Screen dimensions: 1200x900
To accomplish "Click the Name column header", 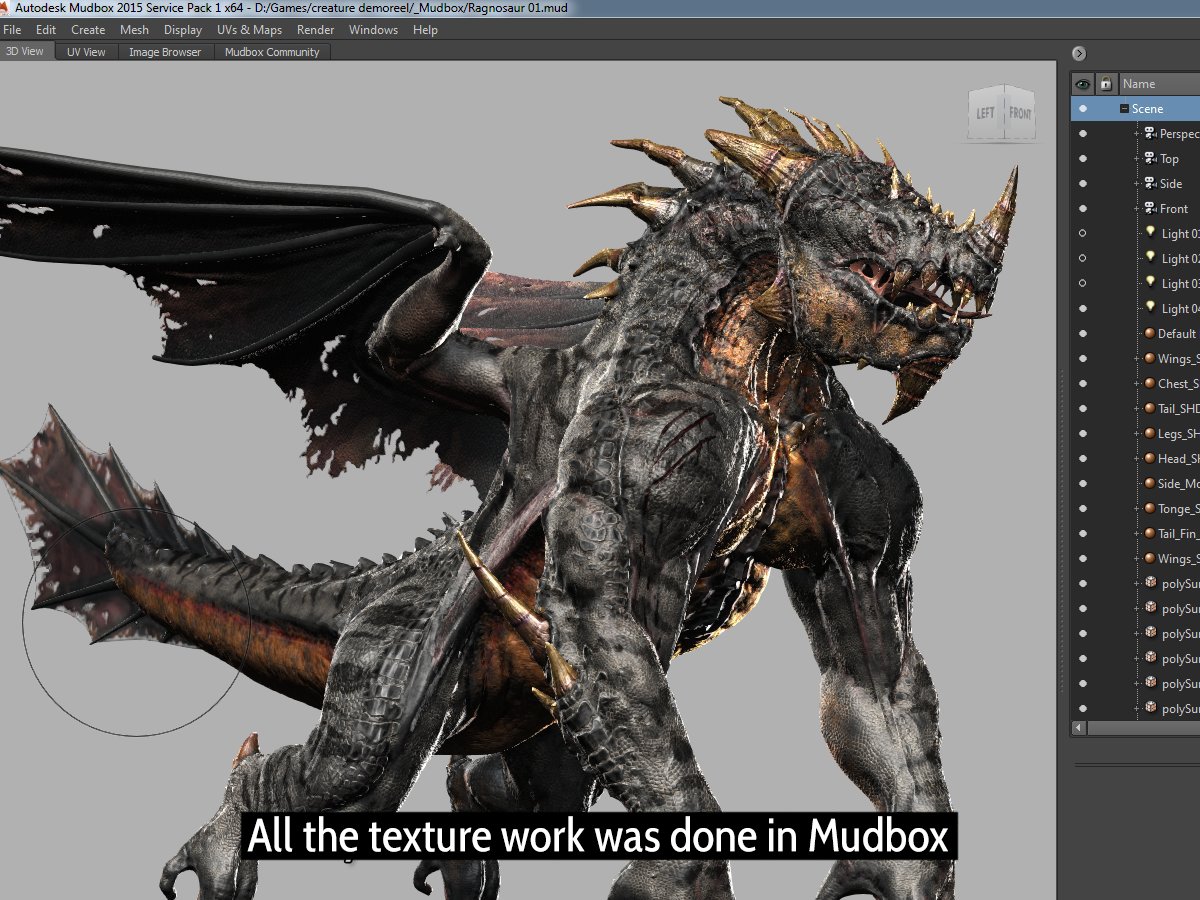I will (1158, 83).
